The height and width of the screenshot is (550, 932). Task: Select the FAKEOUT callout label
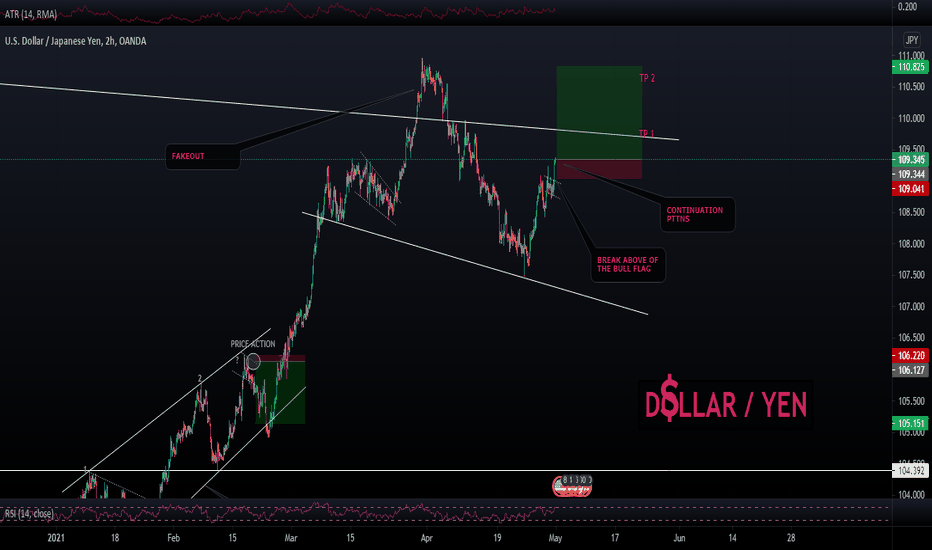[202, 156]
